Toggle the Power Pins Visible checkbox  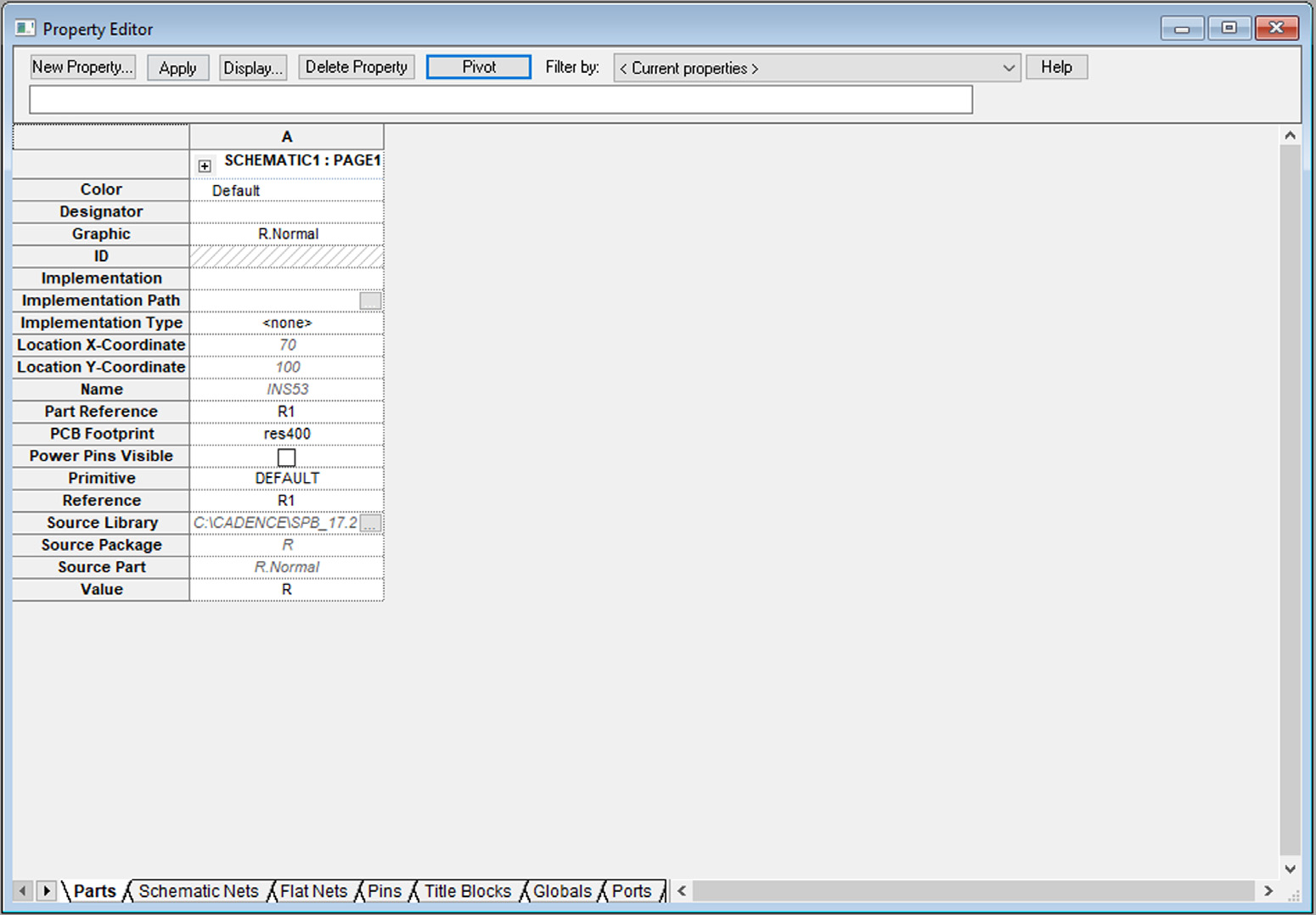(x=287, y=457)
